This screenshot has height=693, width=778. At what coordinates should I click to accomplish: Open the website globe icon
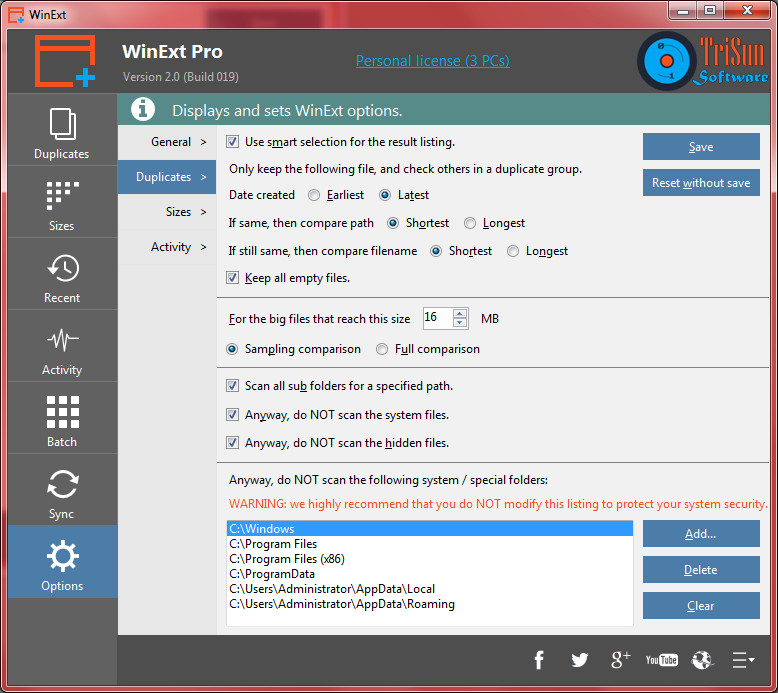pyautogui.click(x=702, y=660)
